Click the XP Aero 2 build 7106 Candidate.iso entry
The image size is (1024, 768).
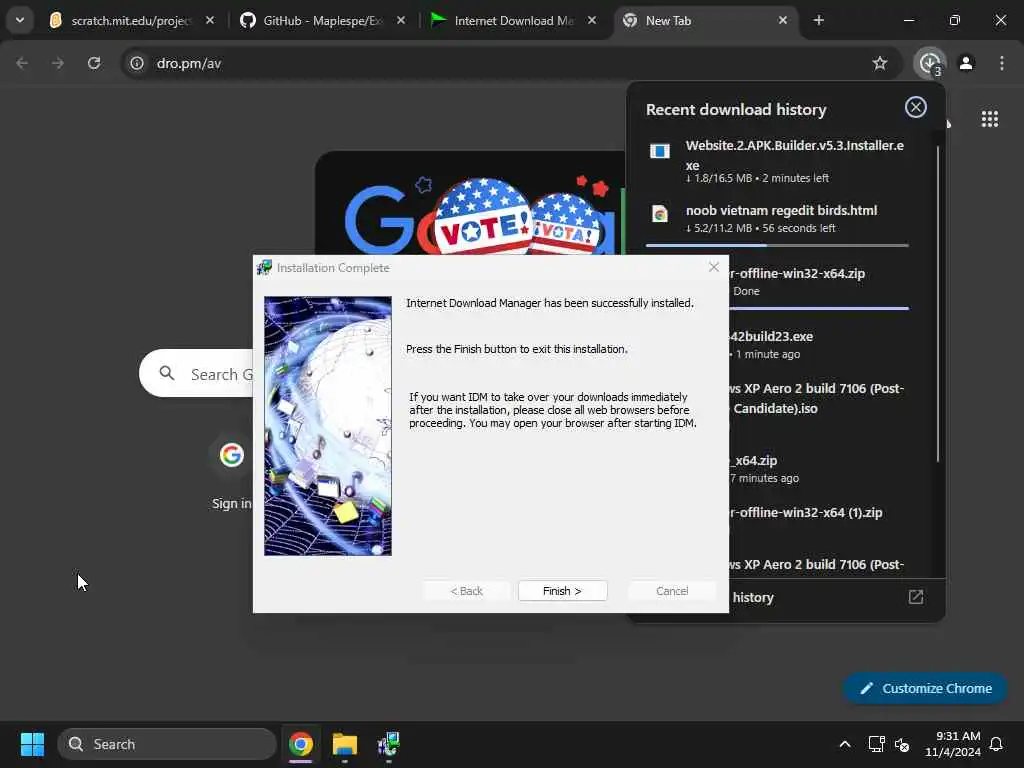click(820, 398)
